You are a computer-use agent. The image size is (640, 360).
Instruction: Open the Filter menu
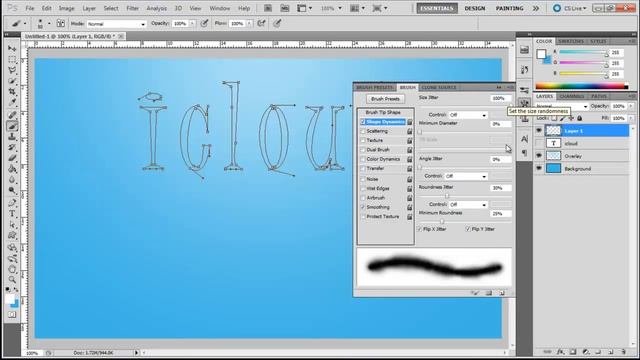point(132,8)
